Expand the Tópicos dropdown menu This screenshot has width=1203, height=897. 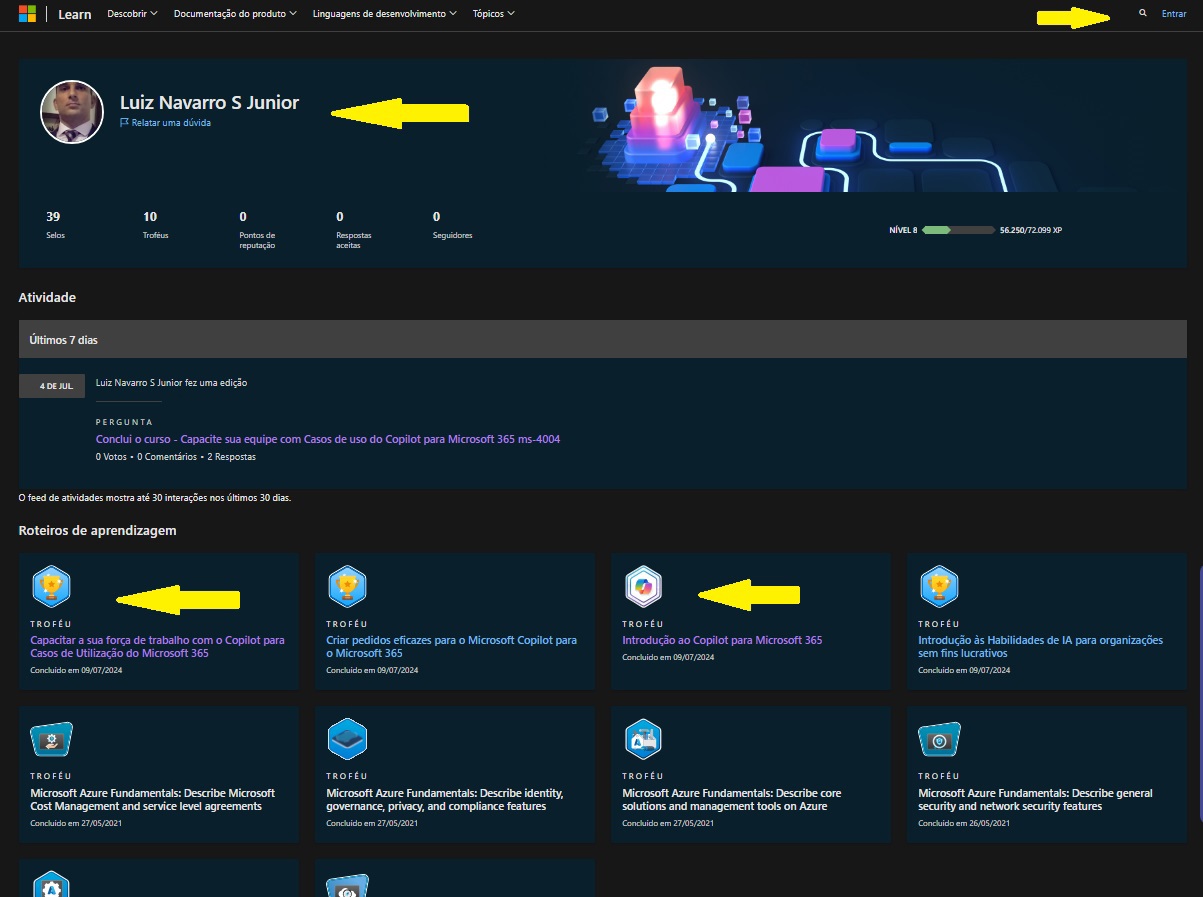pyautogui.click(x=495, y=14)
